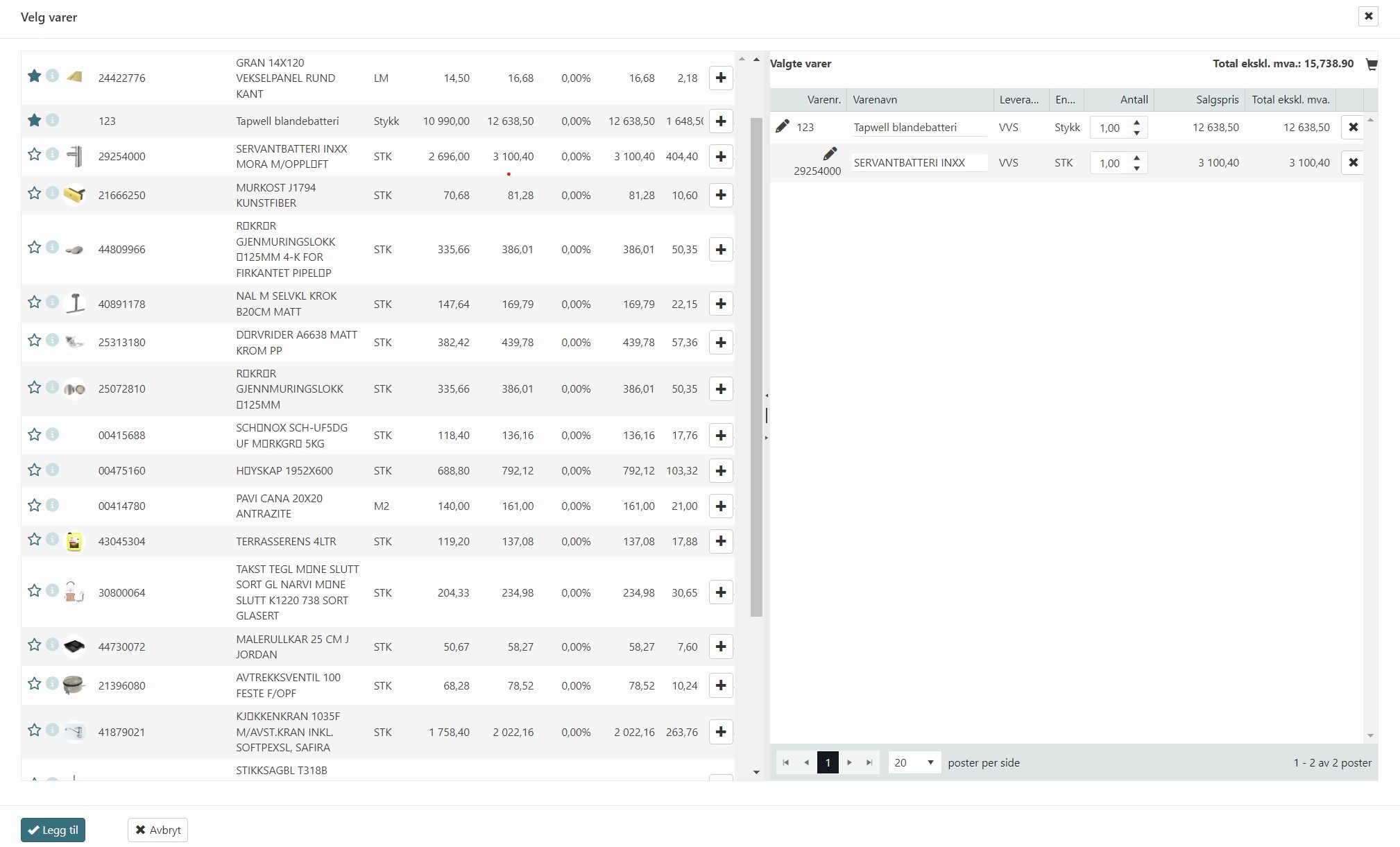Click shopping cart icon beside total

[1371, 65]
